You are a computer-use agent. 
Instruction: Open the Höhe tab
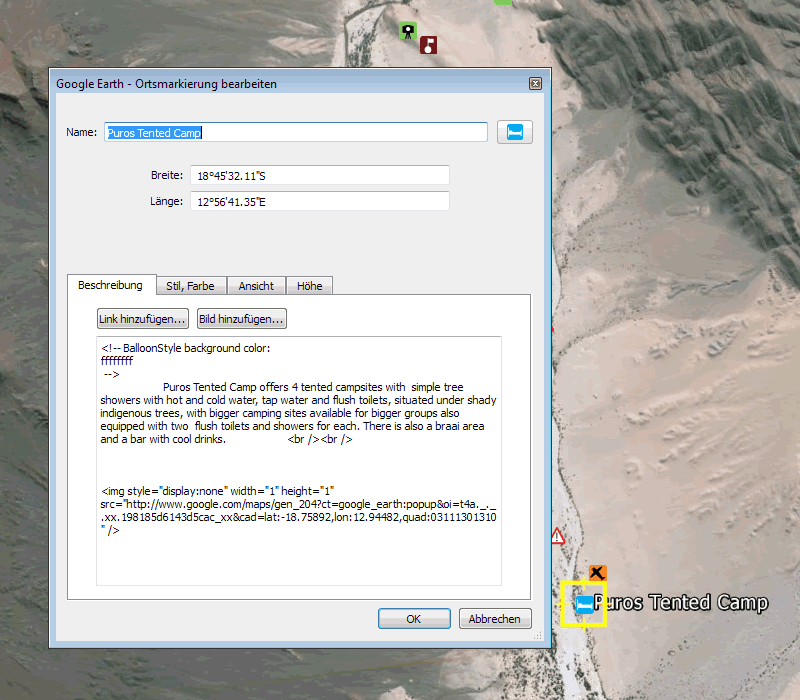(310, 286)
